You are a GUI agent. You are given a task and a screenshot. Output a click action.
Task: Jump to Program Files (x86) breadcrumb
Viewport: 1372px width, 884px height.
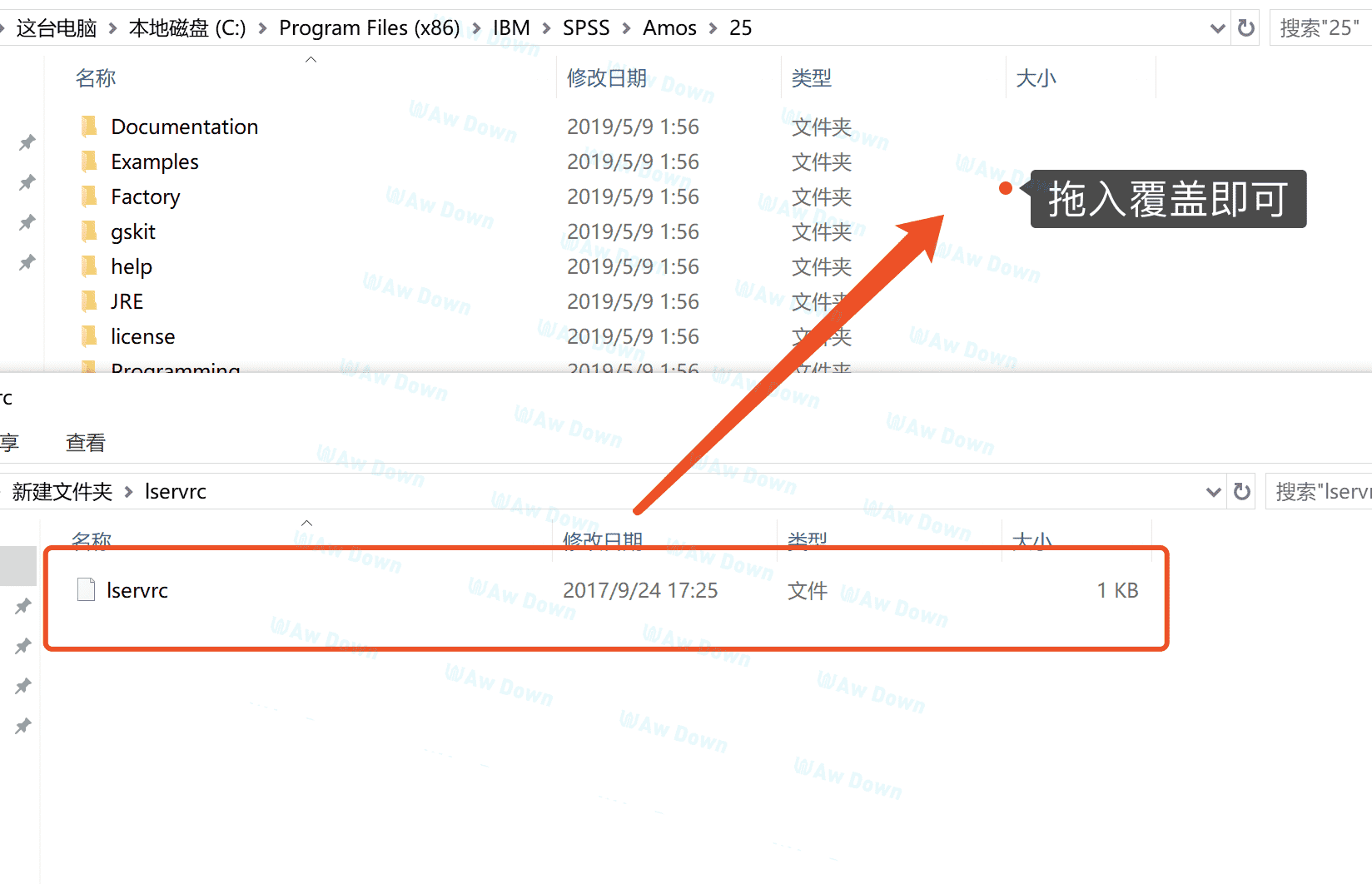click(369, 28)
